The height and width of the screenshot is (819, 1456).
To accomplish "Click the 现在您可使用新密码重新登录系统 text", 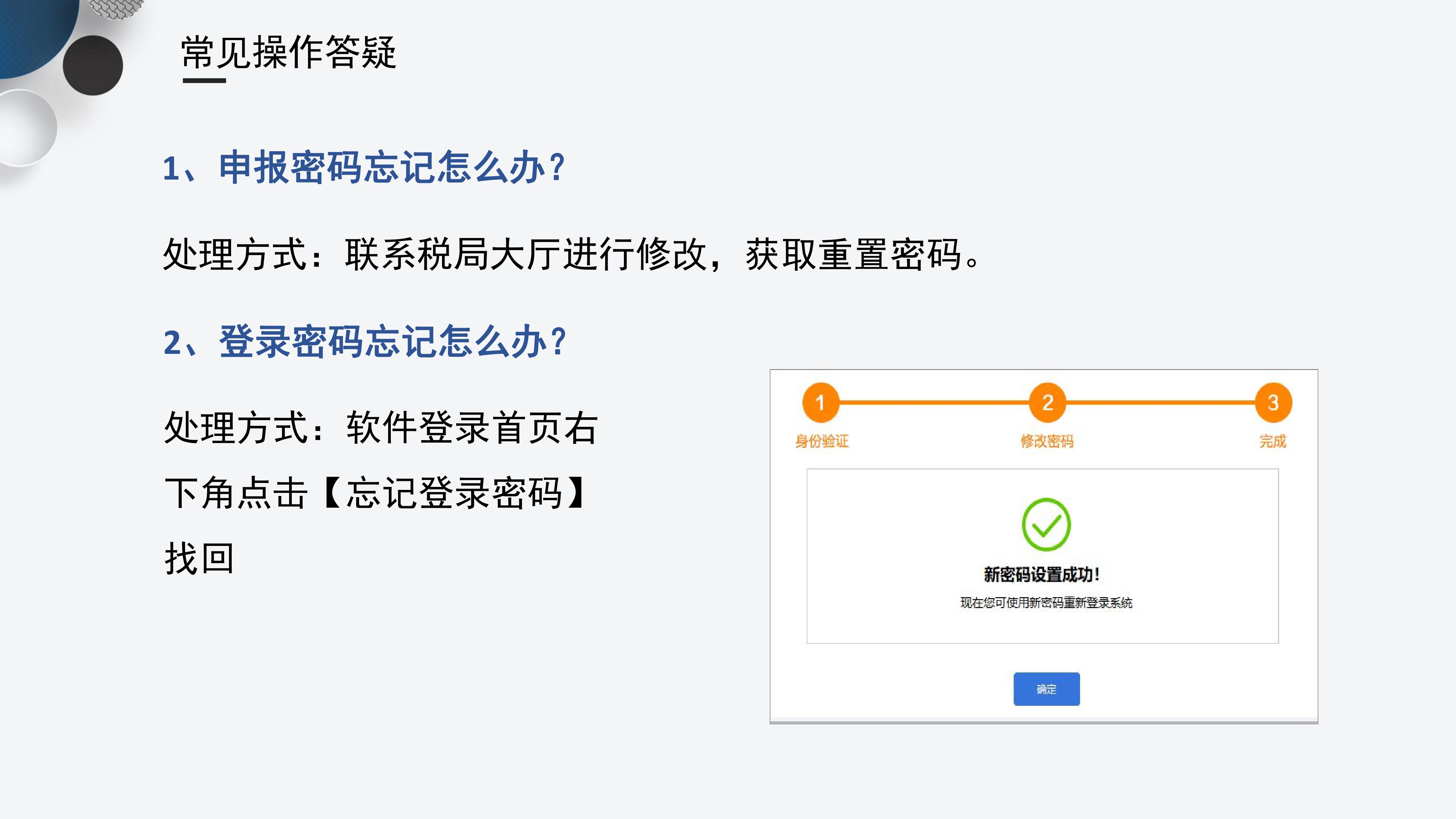I will click(1046, 602).
